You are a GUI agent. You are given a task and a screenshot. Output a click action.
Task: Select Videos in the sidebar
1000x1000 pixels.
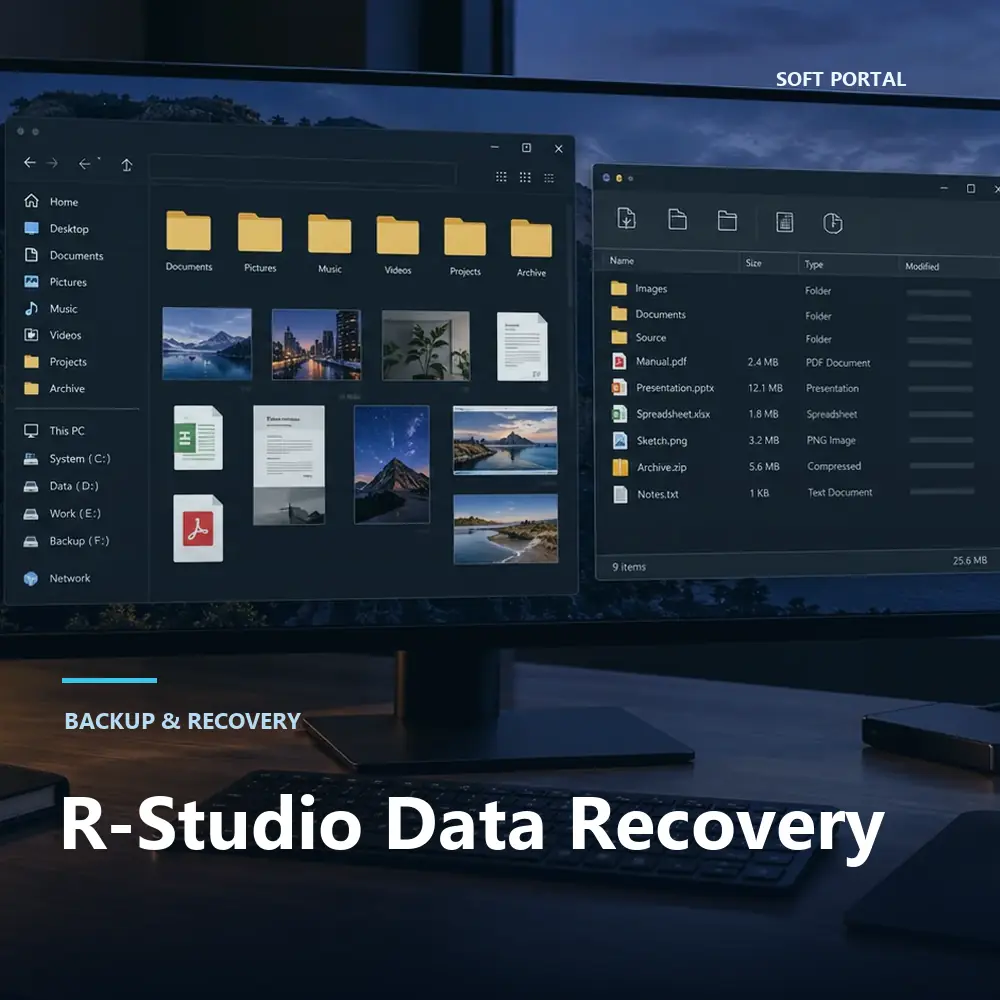pyautogui.click(x=52, y=335)
